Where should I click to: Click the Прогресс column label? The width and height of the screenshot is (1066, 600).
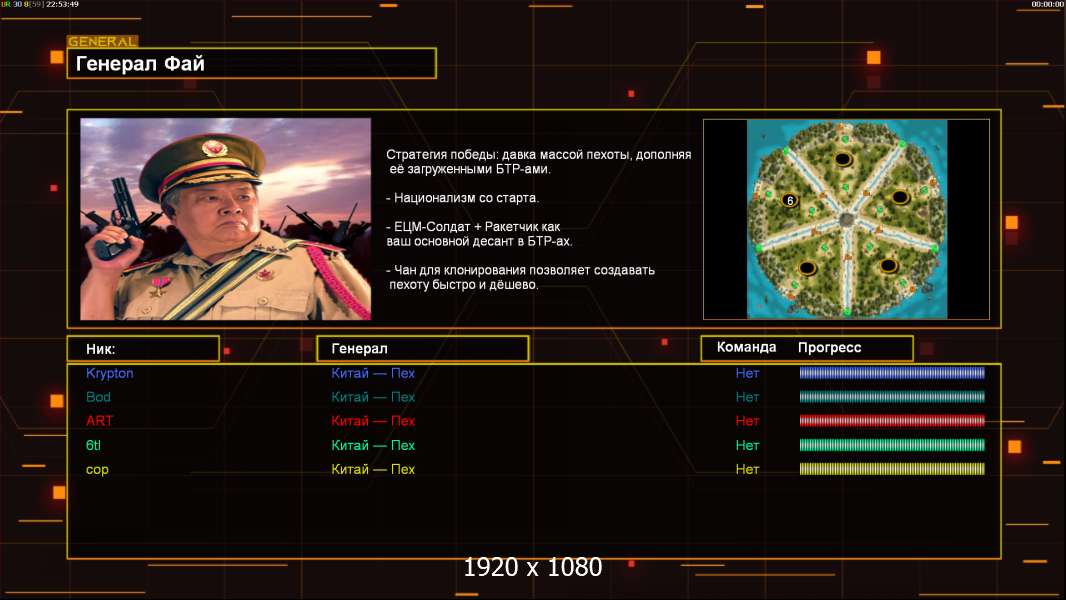(829, 347)
